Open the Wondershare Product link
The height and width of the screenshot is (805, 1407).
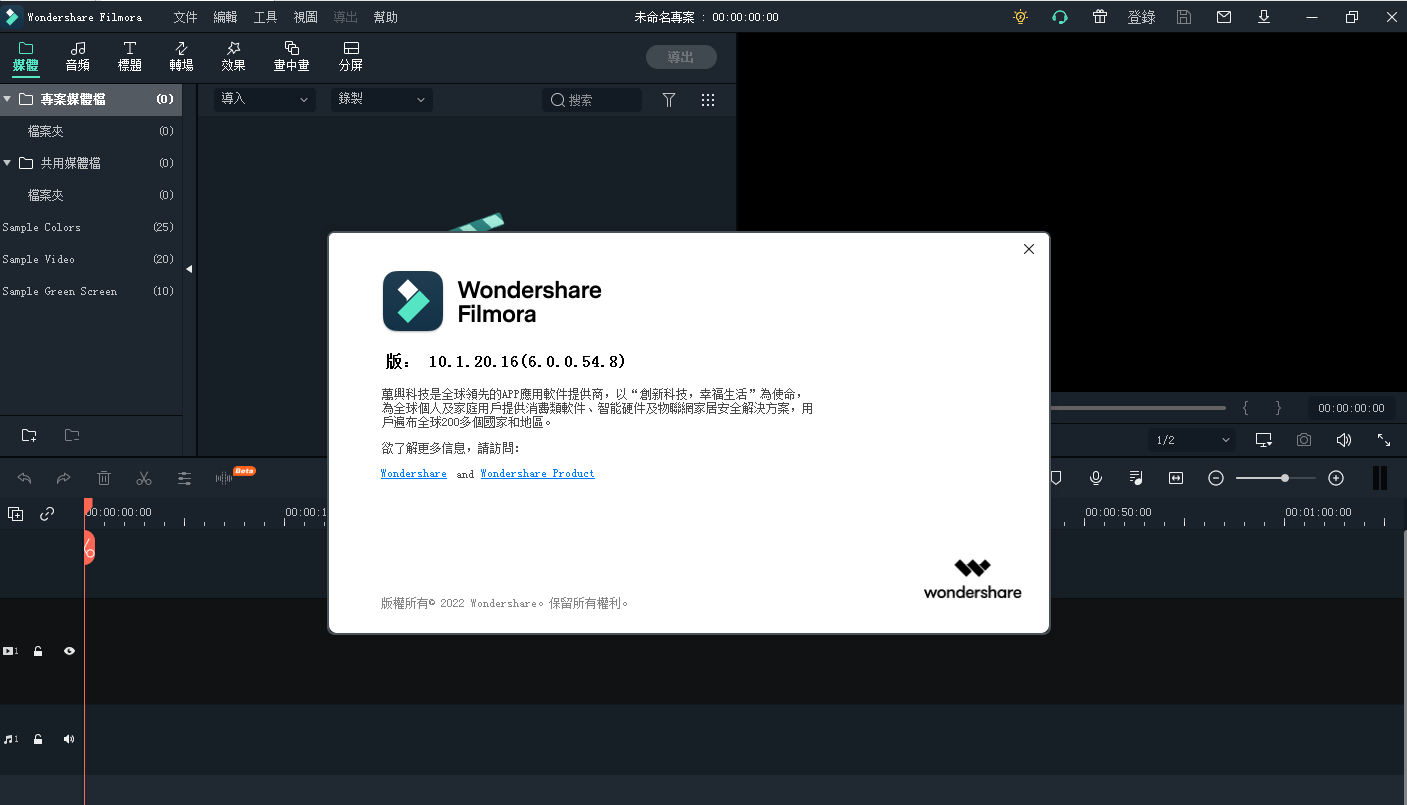pyautogui.click(x=537, y=474)
